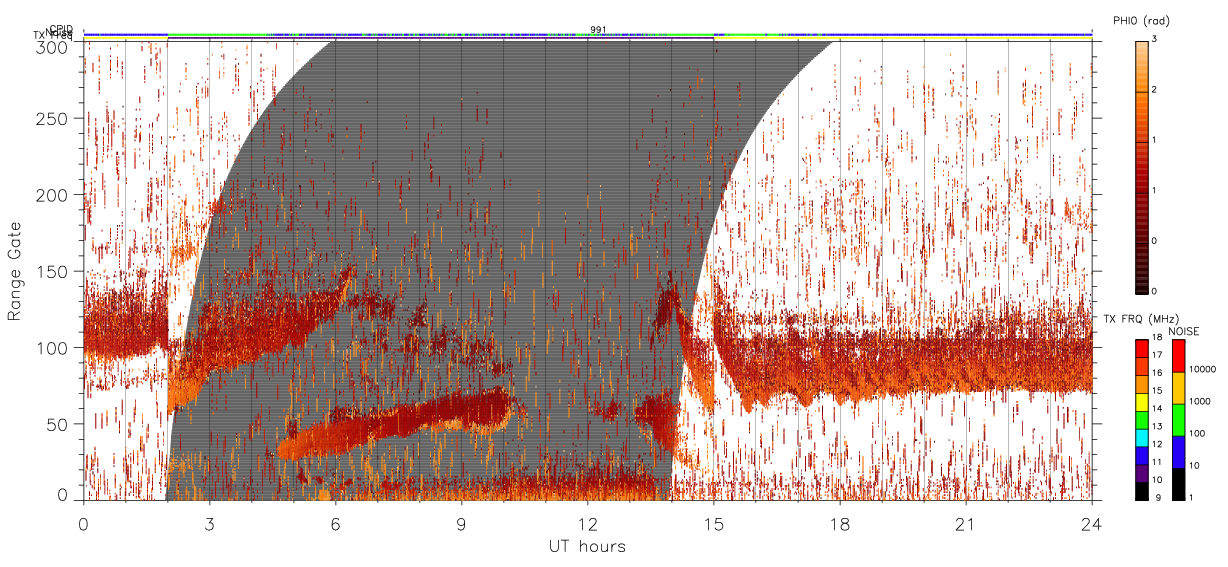Screen dimensions: 1228x567
Task: Click the '2' tick on PHI0 scale
Action: tap(1154, 90)
